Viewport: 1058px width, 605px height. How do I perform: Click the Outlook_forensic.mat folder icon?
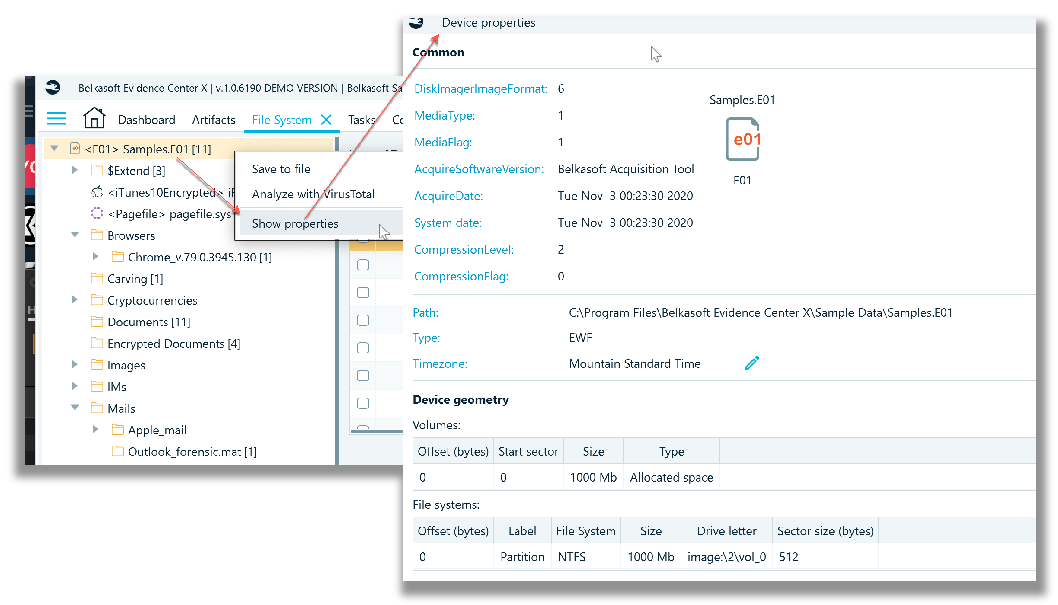coord(118,451)
